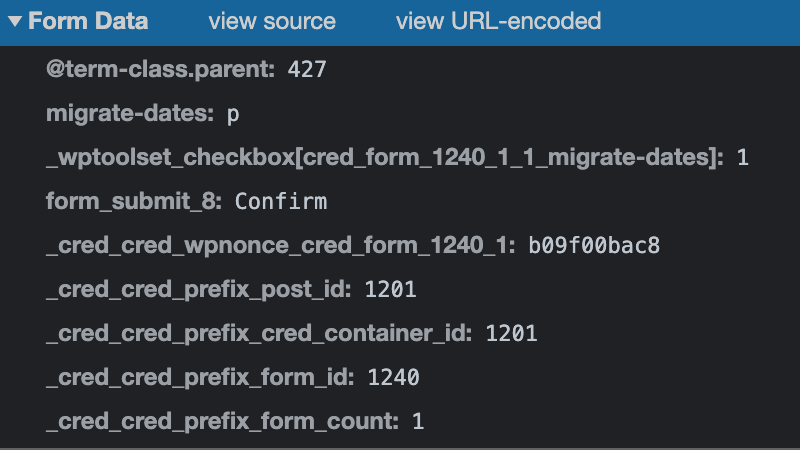Collapse the Form Data section triangle
The height and width of the screenshot is (450, 800).
(x=15, y=21)
